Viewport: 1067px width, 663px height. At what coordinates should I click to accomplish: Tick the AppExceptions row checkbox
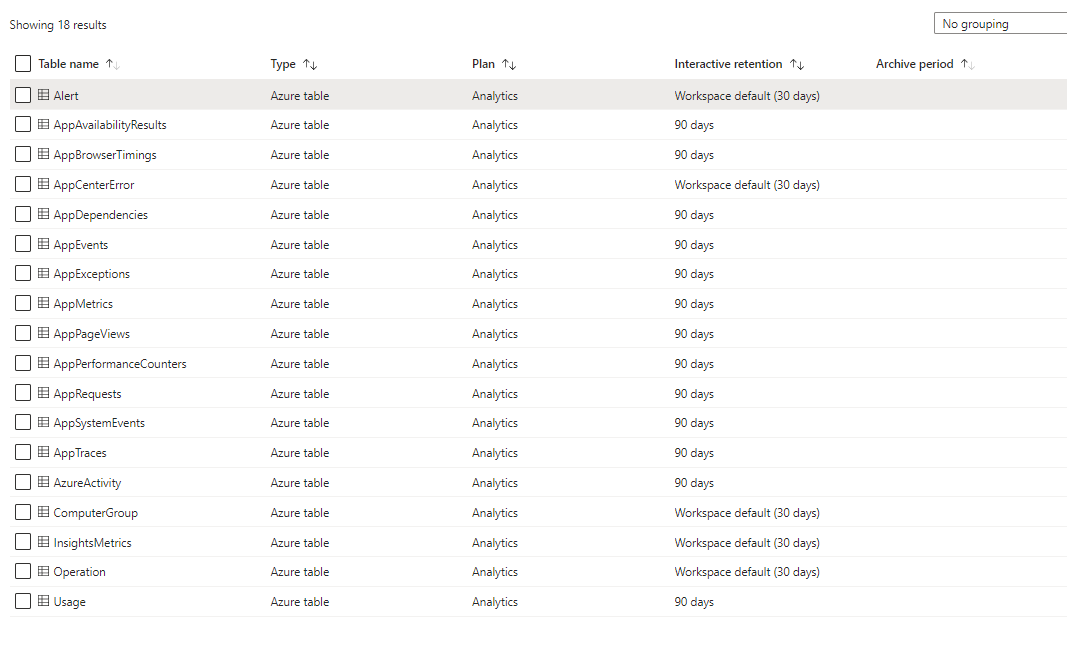coord(23,274)
